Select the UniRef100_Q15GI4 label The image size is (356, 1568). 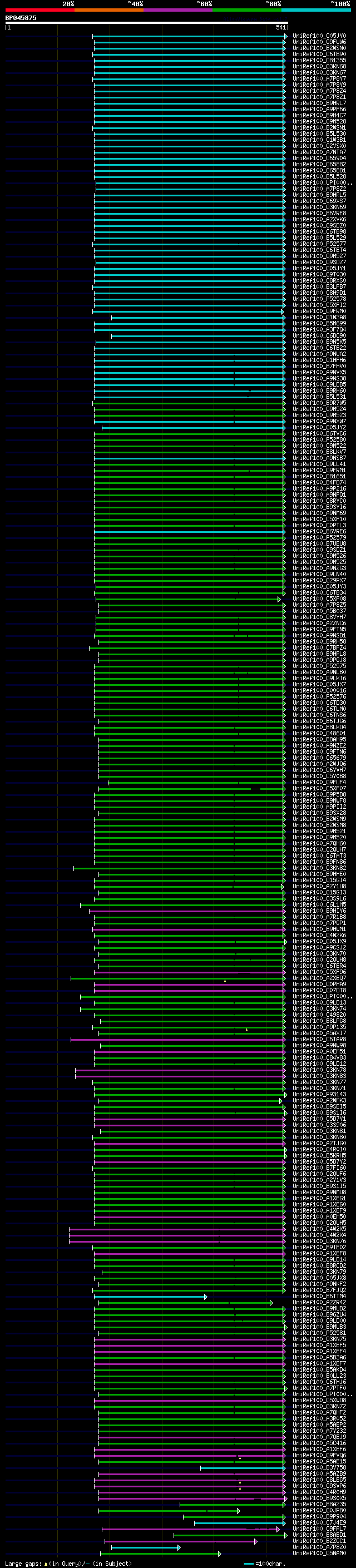319,880
